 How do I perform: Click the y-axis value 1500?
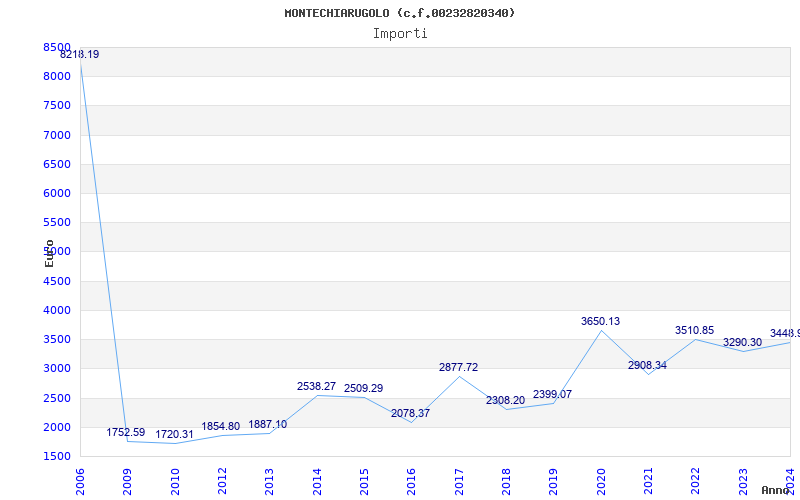pos(57,456)
